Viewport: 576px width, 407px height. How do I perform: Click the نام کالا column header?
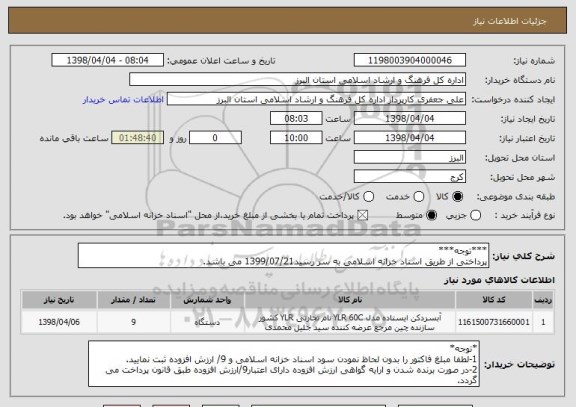(350, 300)
